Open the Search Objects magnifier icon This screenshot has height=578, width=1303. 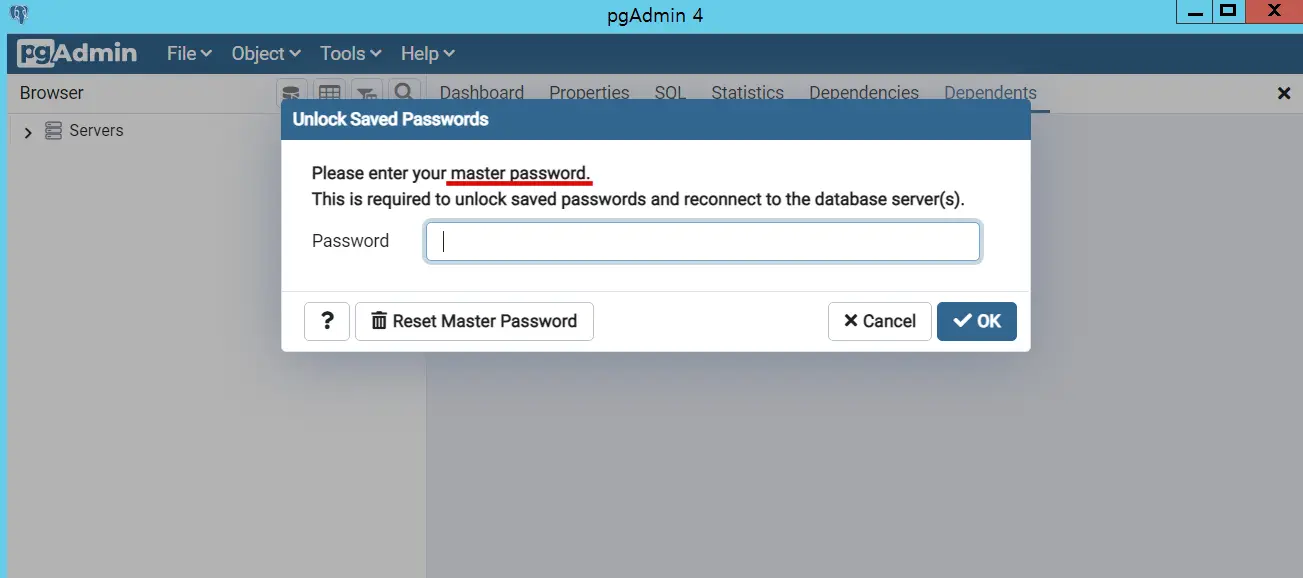(x=404, y=91)
